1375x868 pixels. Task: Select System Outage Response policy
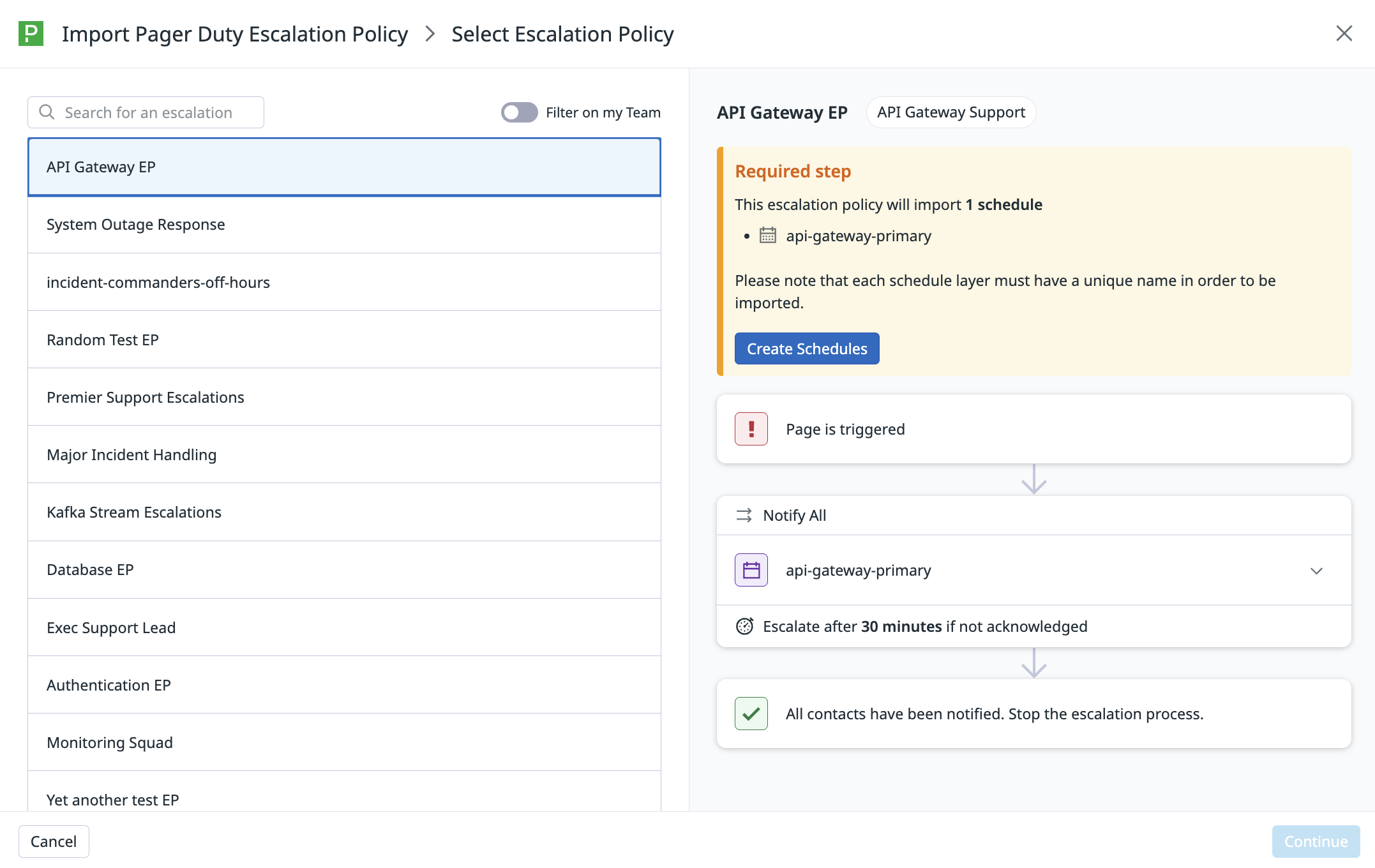[x=344, y=225]
